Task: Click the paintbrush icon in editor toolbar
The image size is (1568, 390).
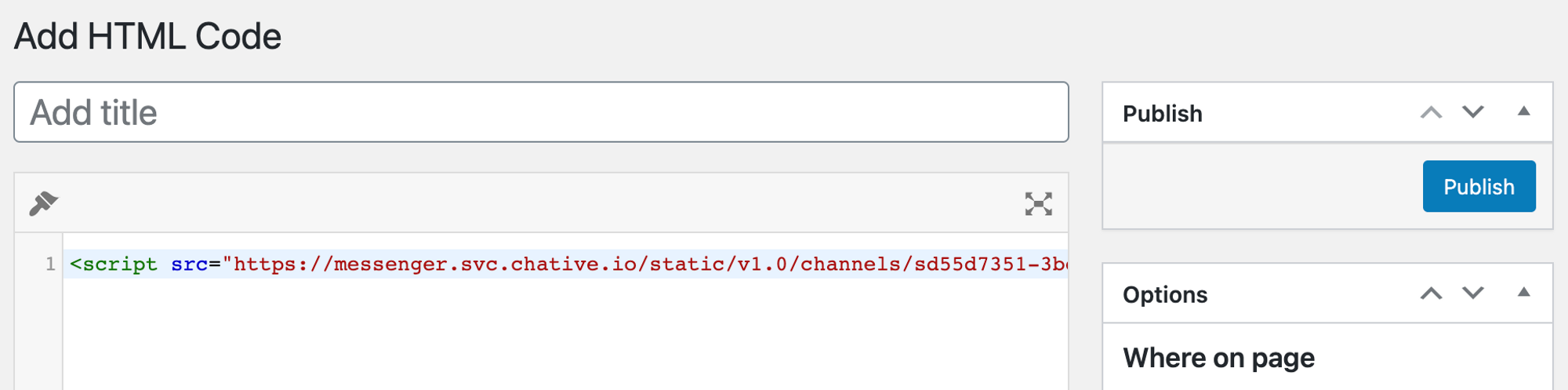Action: (x=44, y=203)
